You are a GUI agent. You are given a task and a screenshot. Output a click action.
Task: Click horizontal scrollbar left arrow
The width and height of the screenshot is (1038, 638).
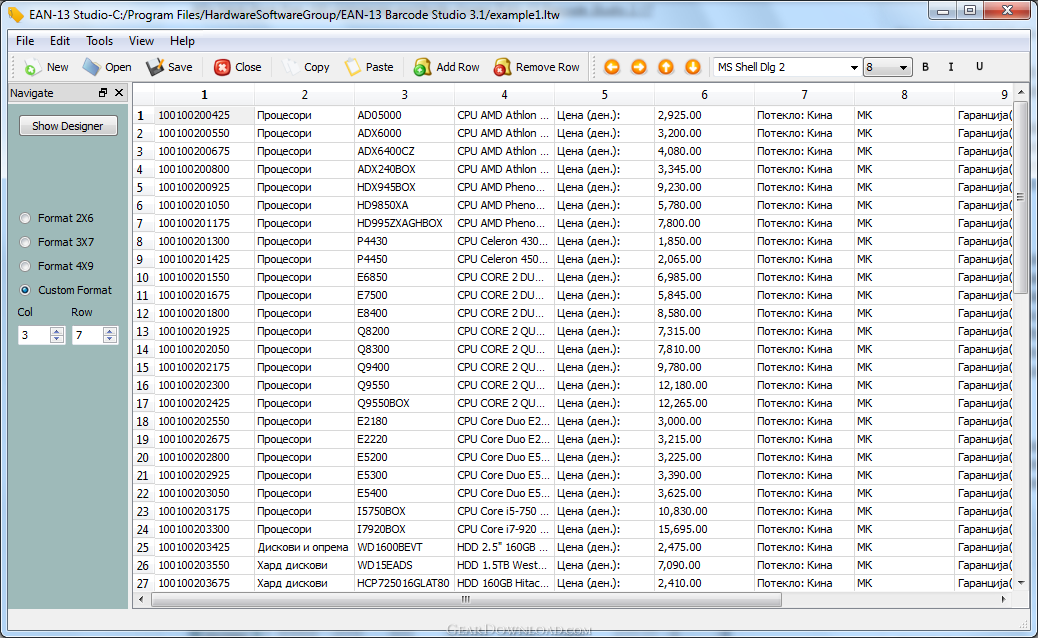click(141, 599)
